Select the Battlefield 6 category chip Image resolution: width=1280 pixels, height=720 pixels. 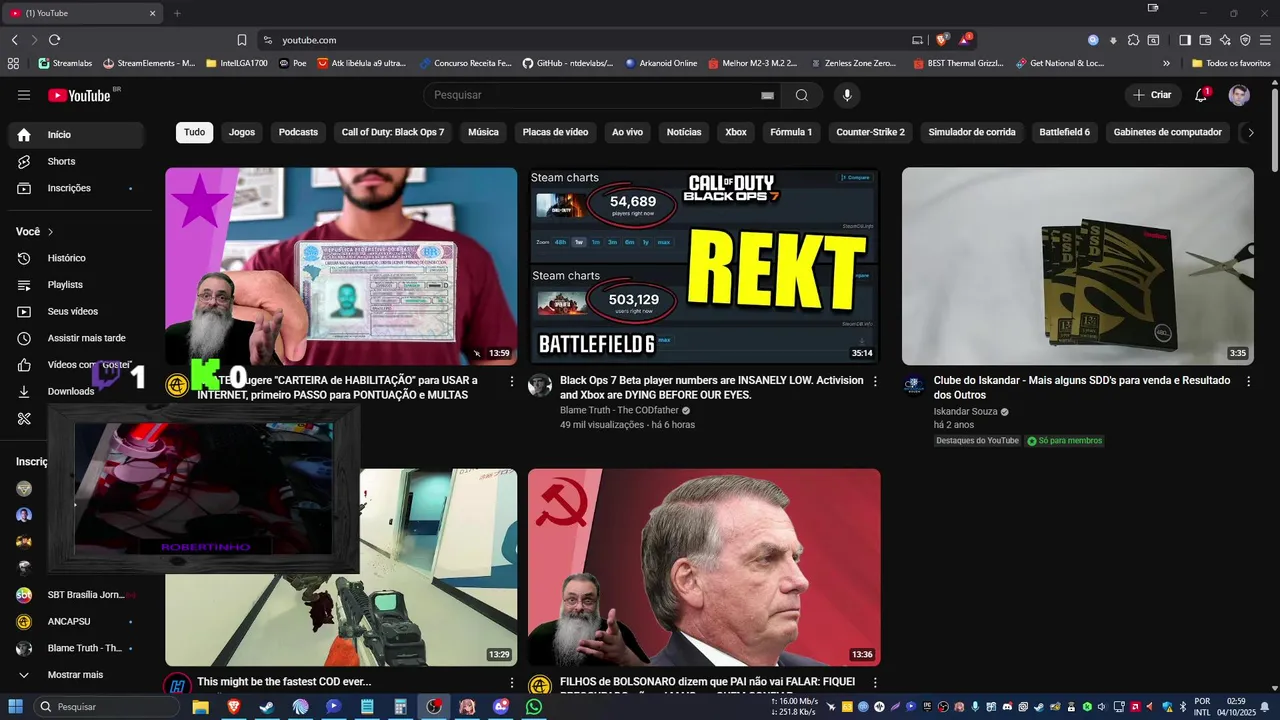point(1065,132)
